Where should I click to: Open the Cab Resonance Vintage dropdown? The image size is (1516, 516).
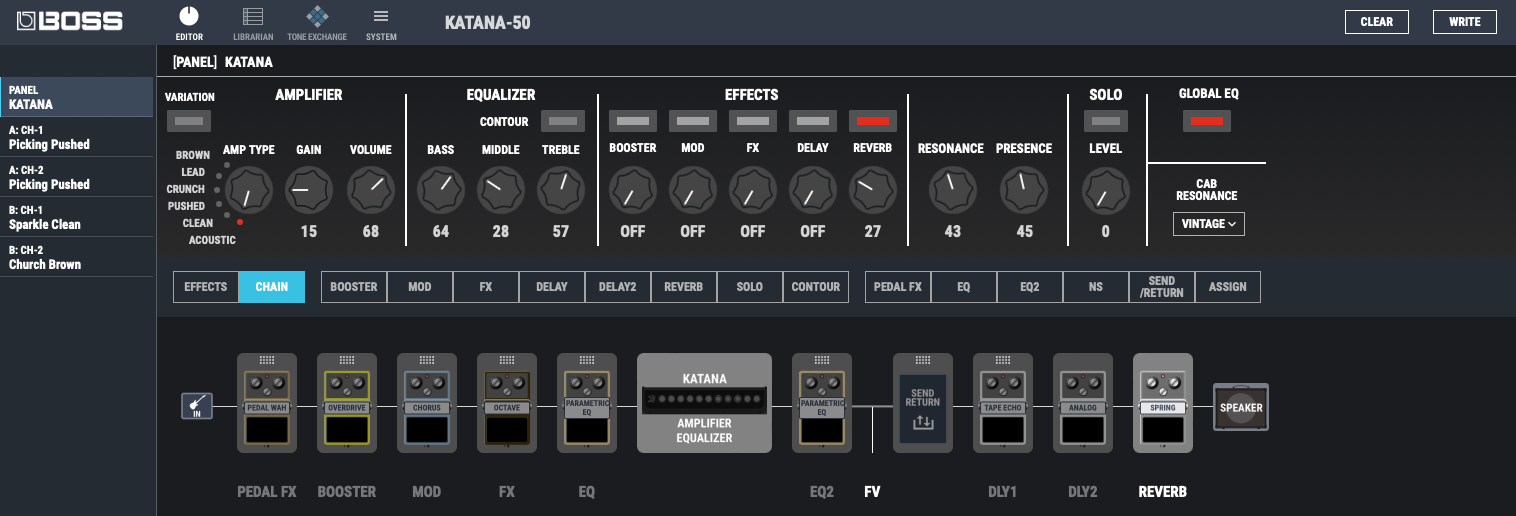(x=1208, y=224)
